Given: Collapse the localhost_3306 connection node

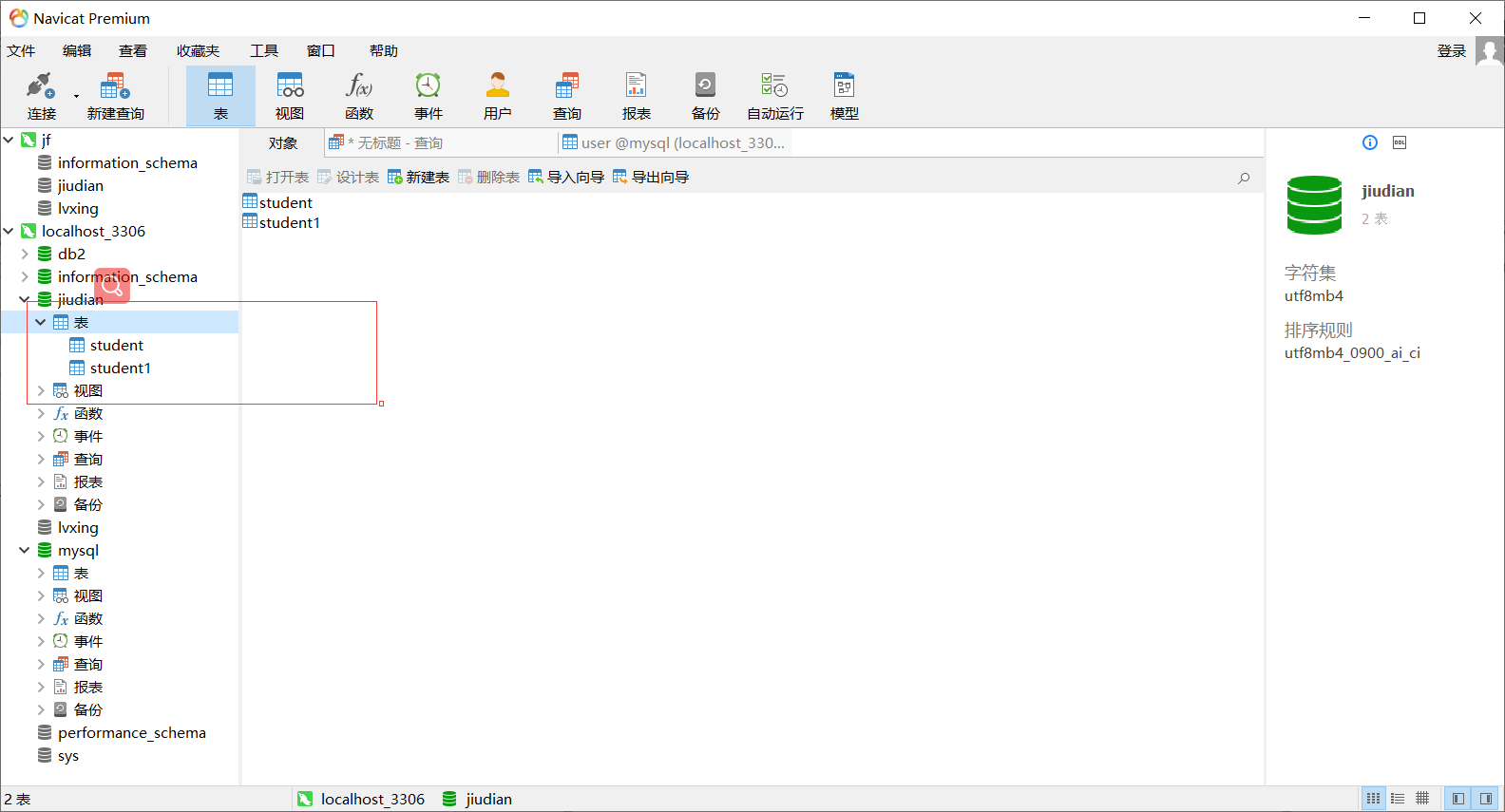Looking at the screenshot, I should click(9, 231).
